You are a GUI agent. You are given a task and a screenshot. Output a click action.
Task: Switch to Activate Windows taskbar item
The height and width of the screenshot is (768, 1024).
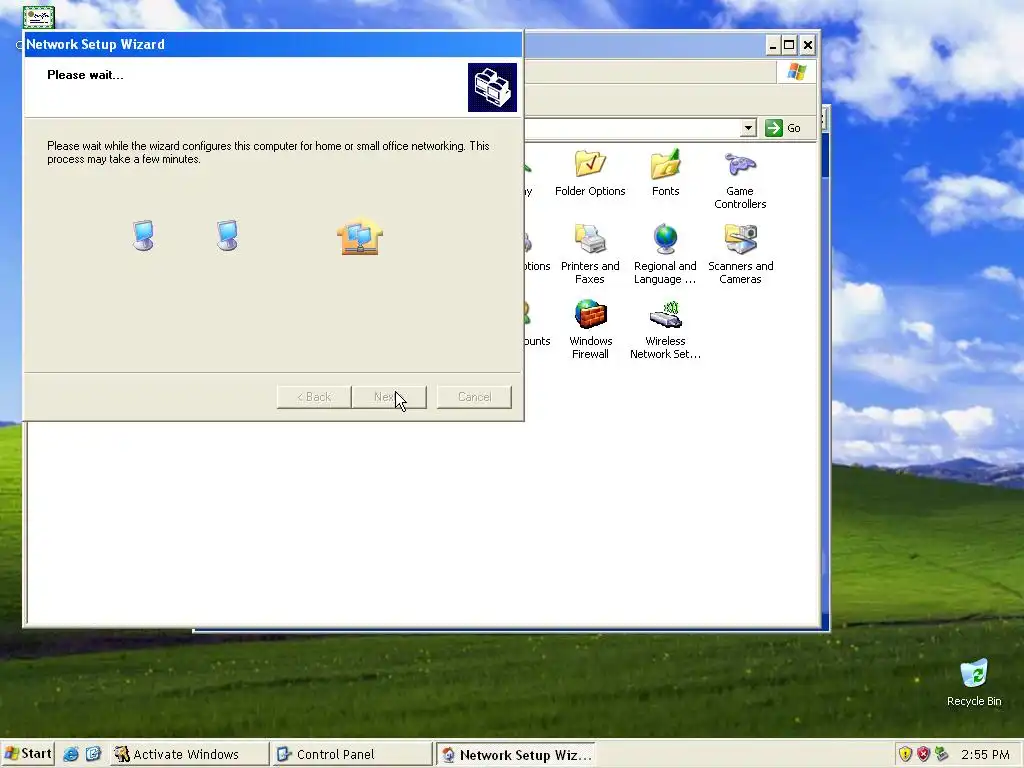(189, 754)
